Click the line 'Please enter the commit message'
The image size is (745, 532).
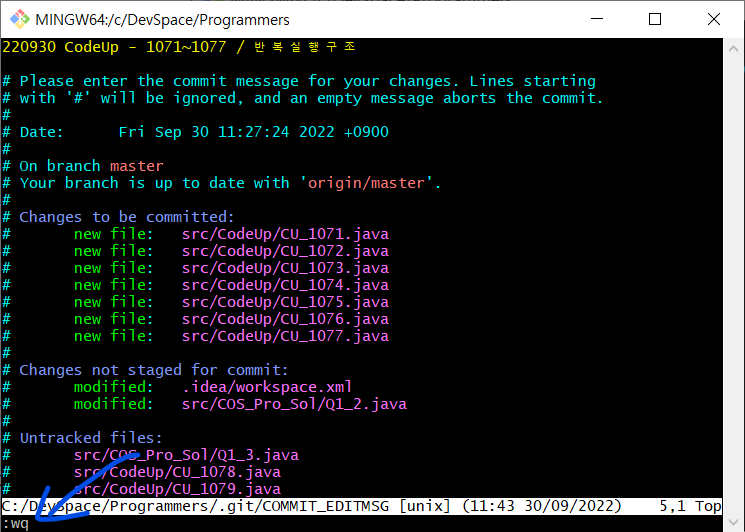click(x=299, y=81)
